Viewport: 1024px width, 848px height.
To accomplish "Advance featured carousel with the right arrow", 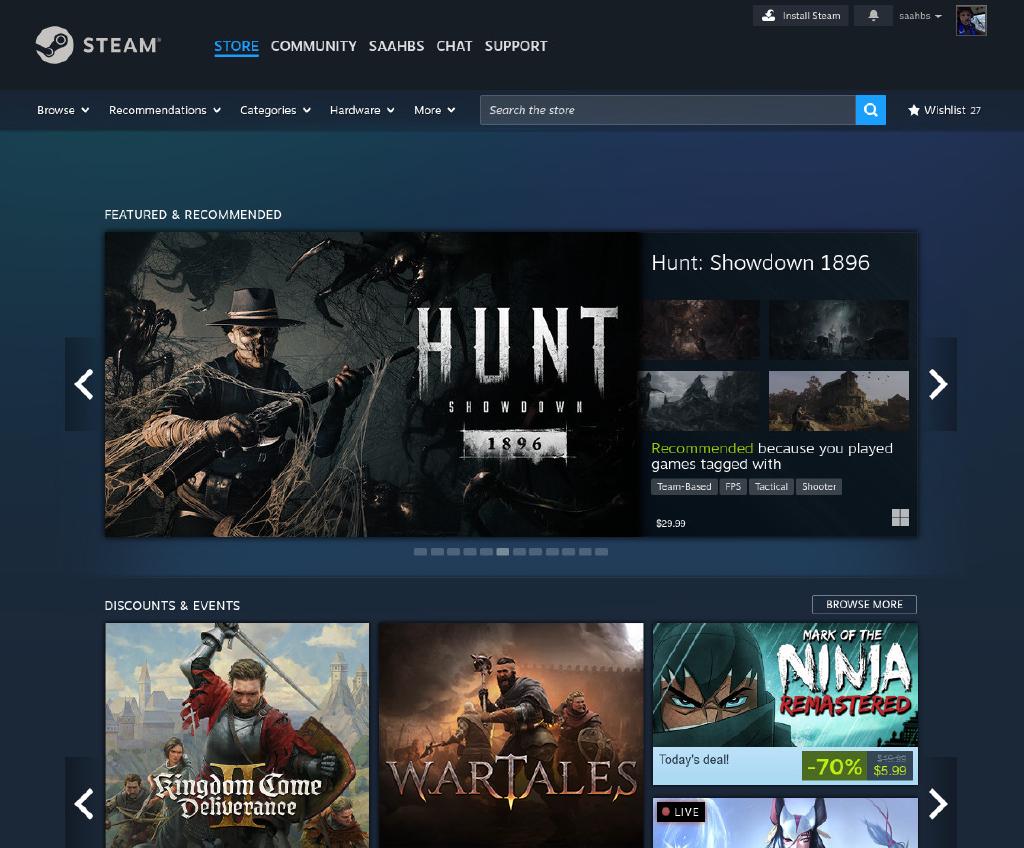I will tap(937, 383).
